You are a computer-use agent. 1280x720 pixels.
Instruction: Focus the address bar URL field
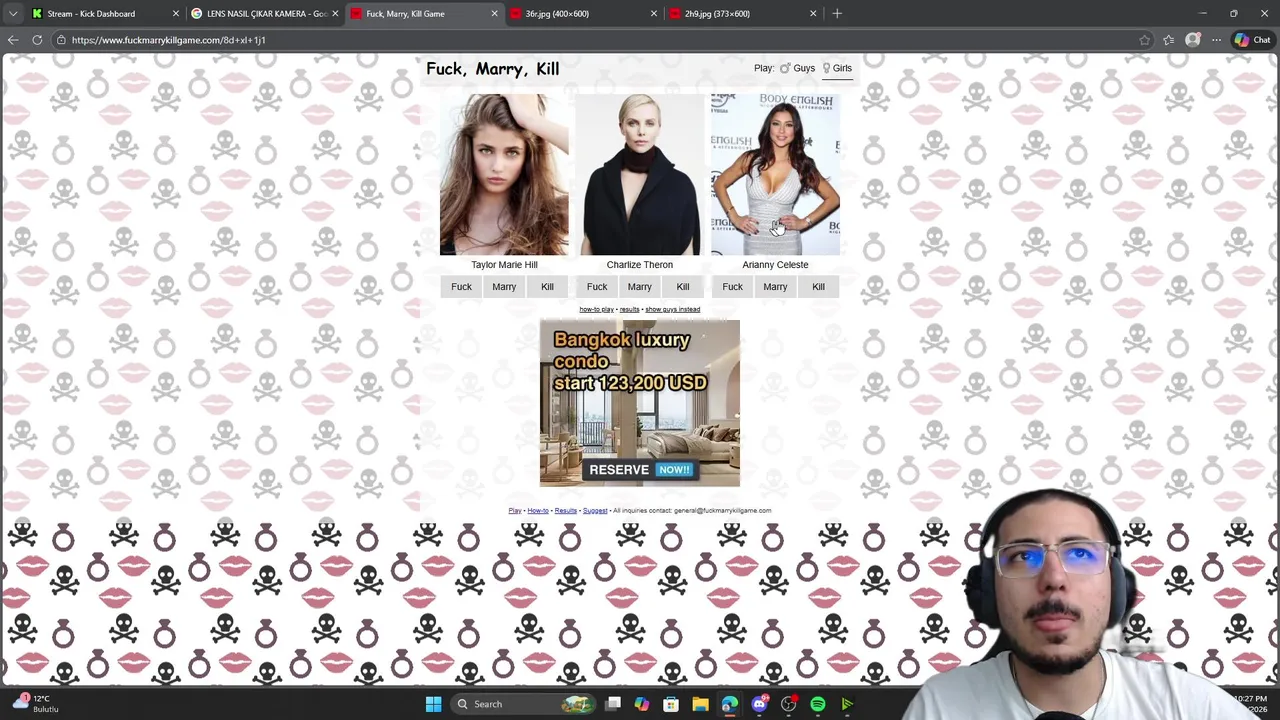tap(600, 40)
